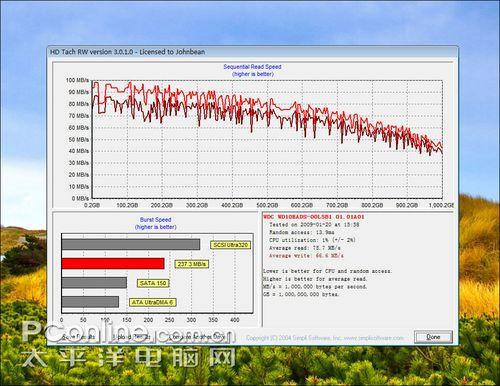Click the Average read result line
The height and width of the screenshot is (386, 500).
tap(305, 248)
